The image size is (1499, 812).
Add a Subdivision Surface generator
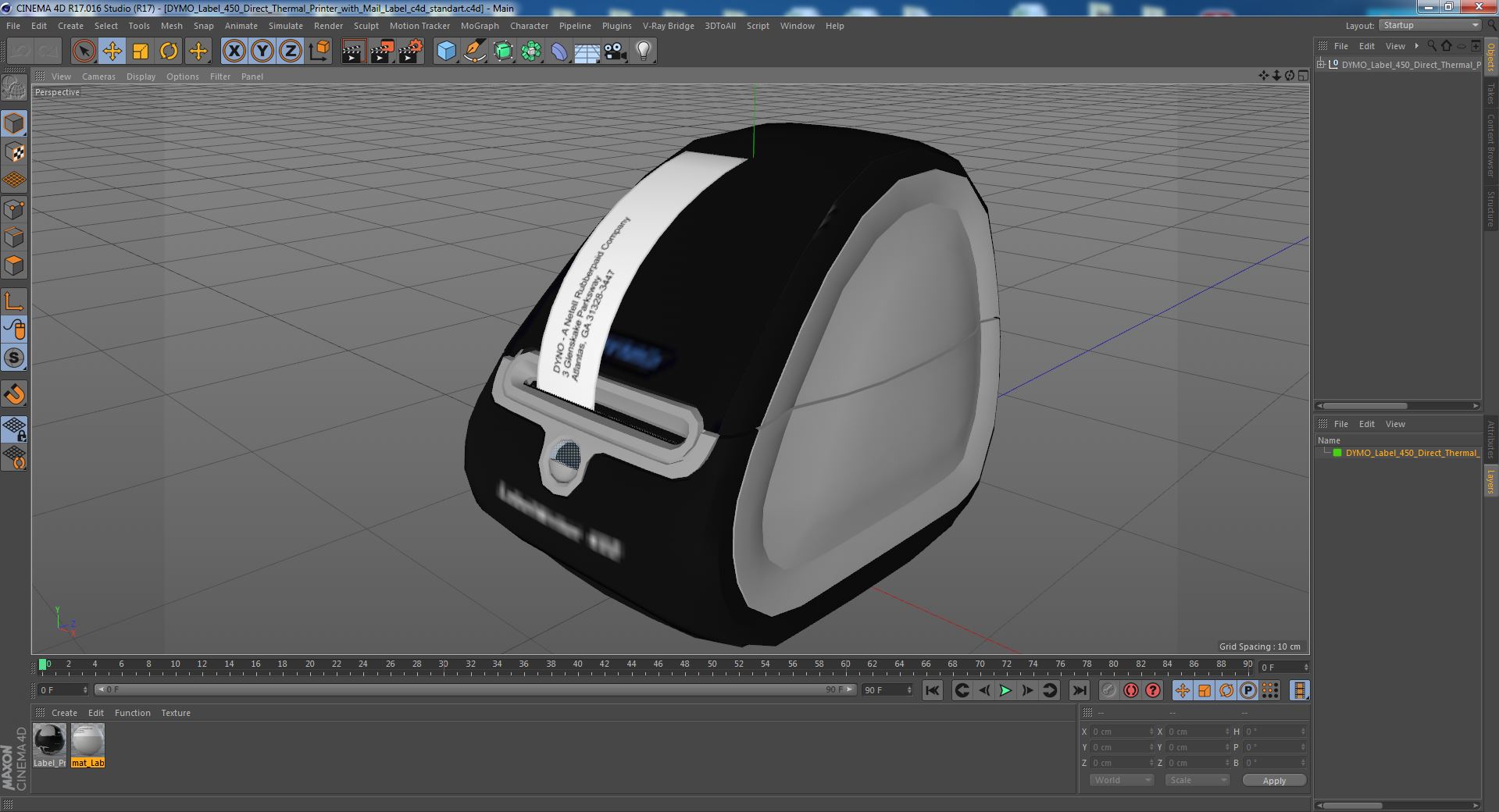[x=503, y=52]
